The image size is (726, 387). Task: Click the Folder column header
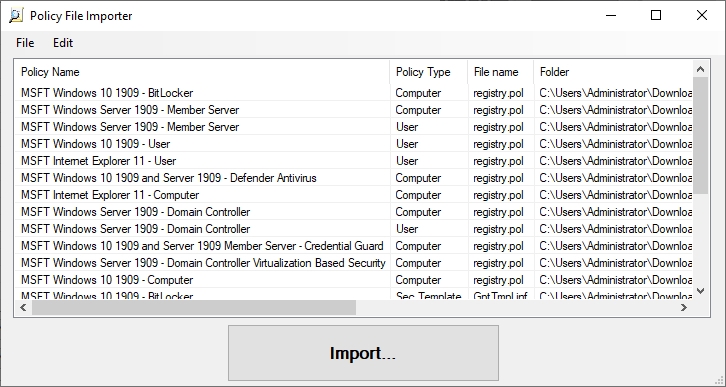coord(613,72)
